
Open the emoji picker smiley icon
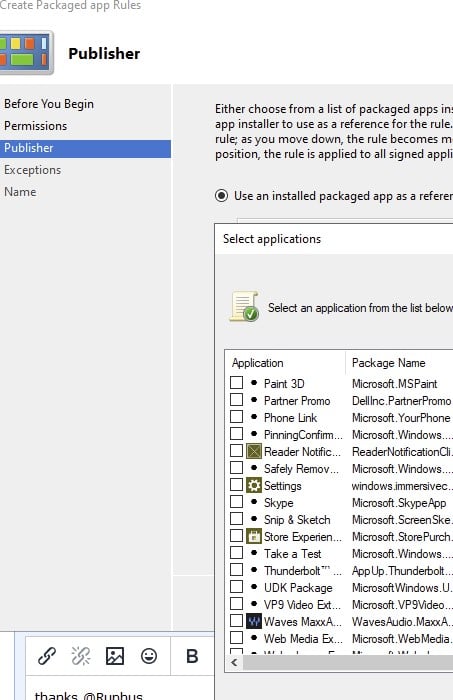149,656
